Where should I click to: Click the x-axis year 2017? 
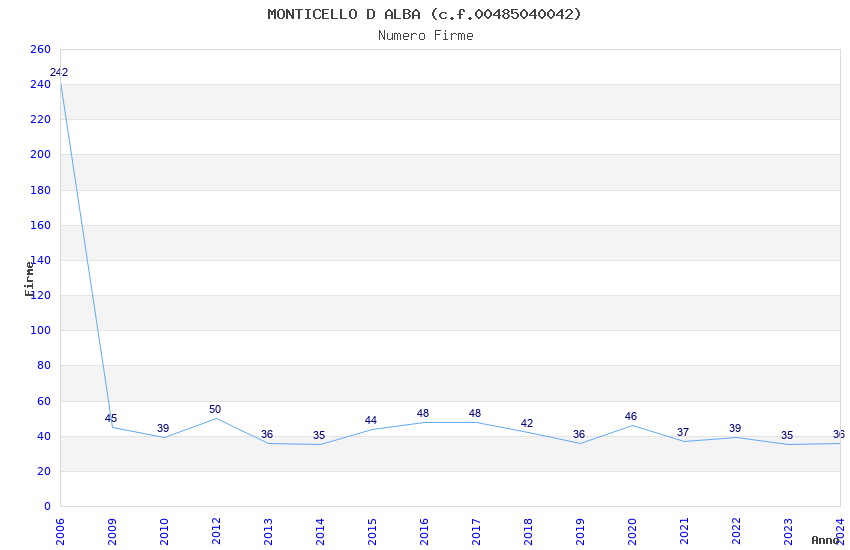(x=476, y=532)
